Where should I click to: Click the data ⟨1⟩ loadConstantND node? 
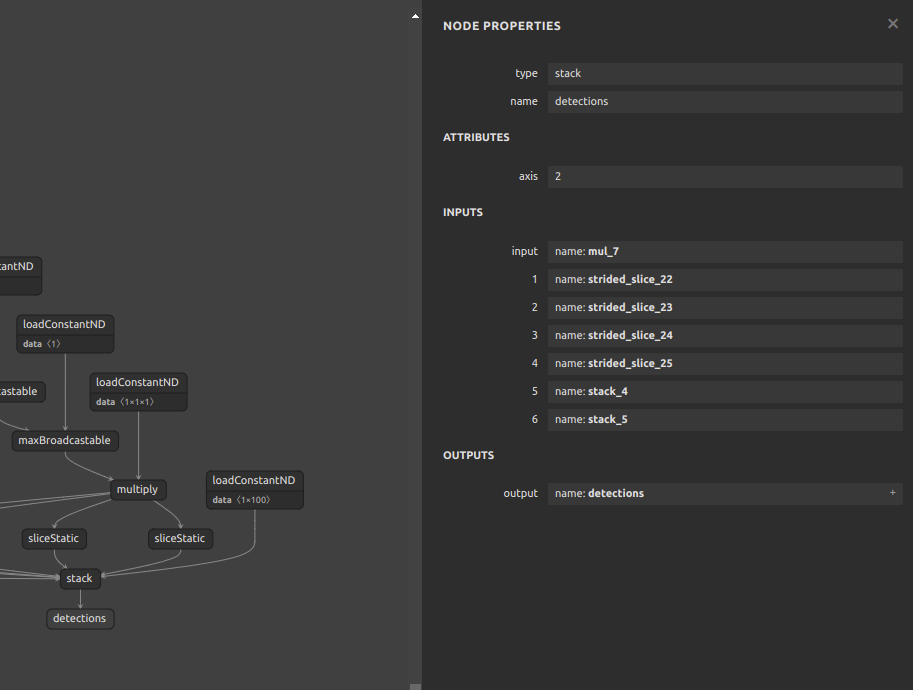coord(65,333)
